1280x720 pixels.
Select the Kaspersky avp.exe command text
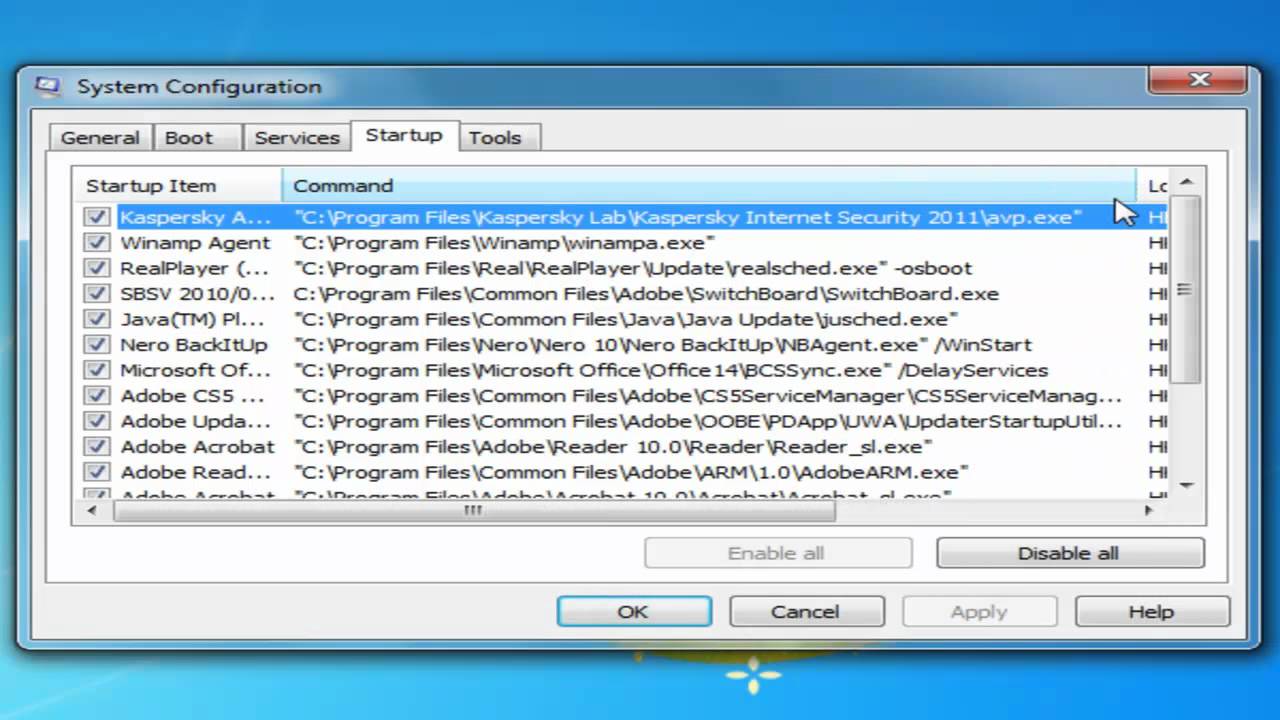coord(688,217)
